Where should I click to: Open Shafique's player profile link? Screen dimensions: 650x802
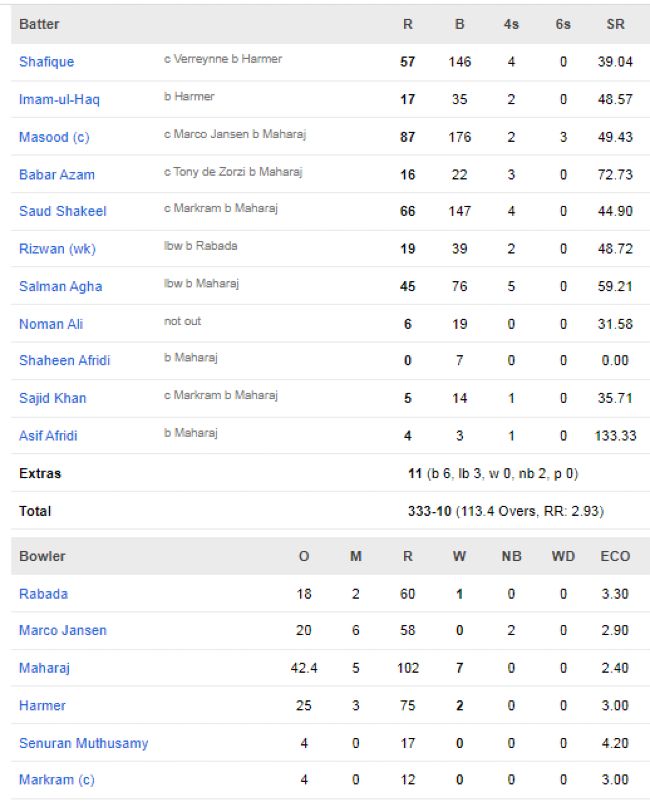coord(46,62)
